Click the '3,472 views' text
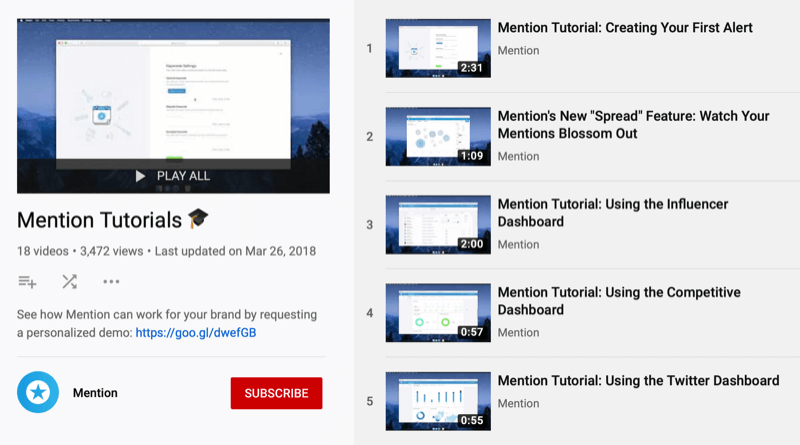 tap(112, 251)
